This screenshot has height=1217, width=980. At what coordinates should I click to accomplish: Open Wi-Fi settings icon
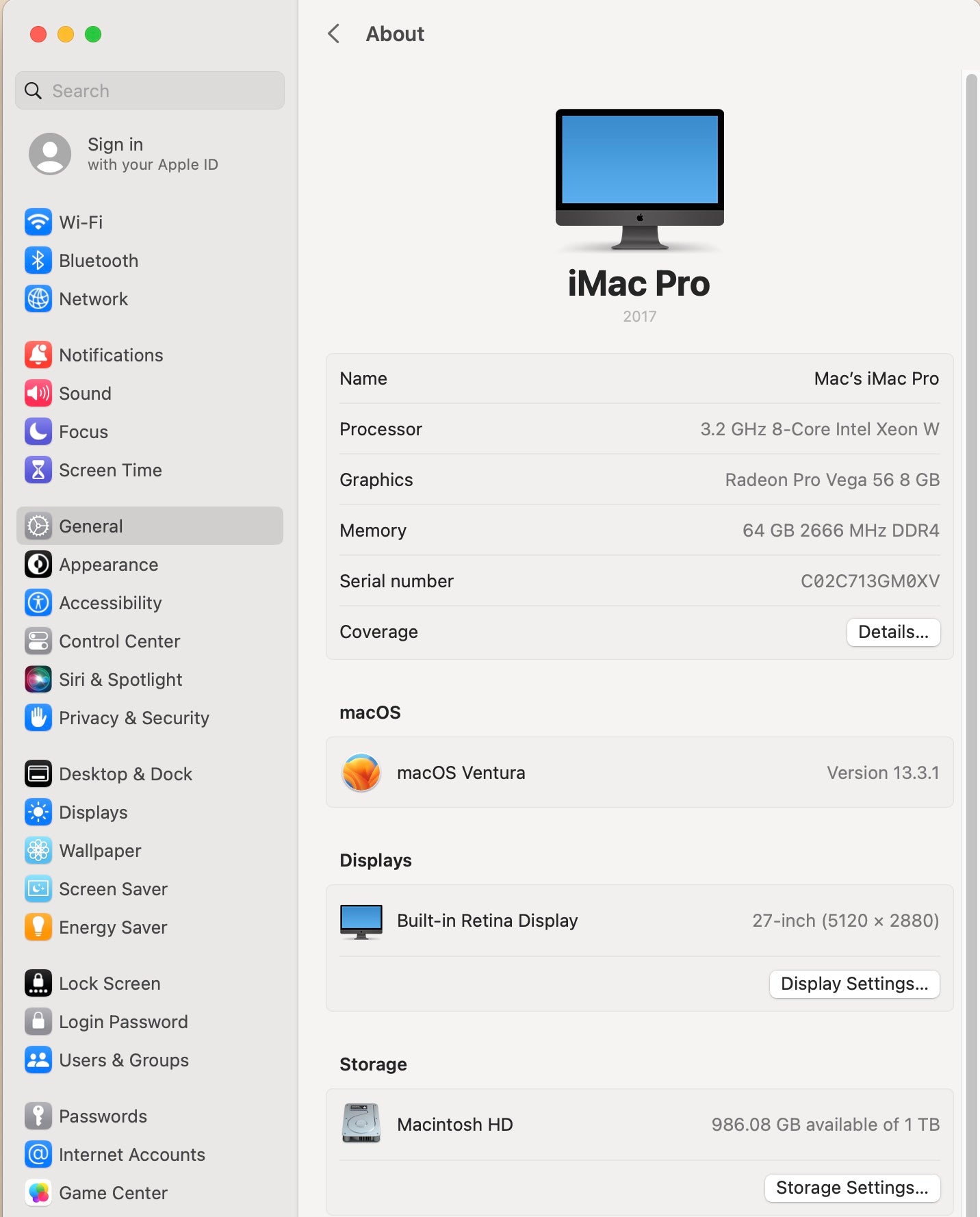38,222
